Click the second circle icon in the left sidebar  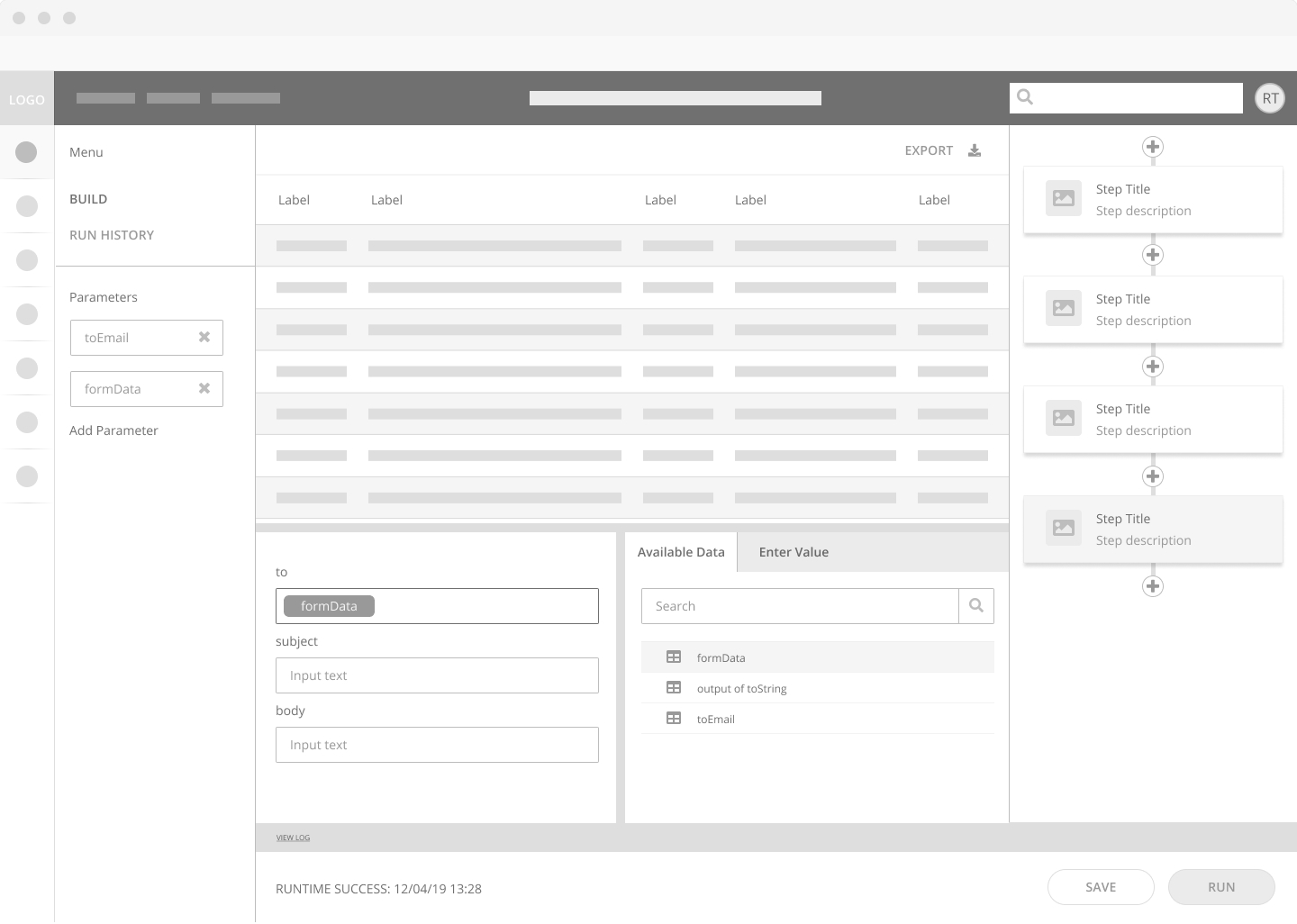pos(27,206)
